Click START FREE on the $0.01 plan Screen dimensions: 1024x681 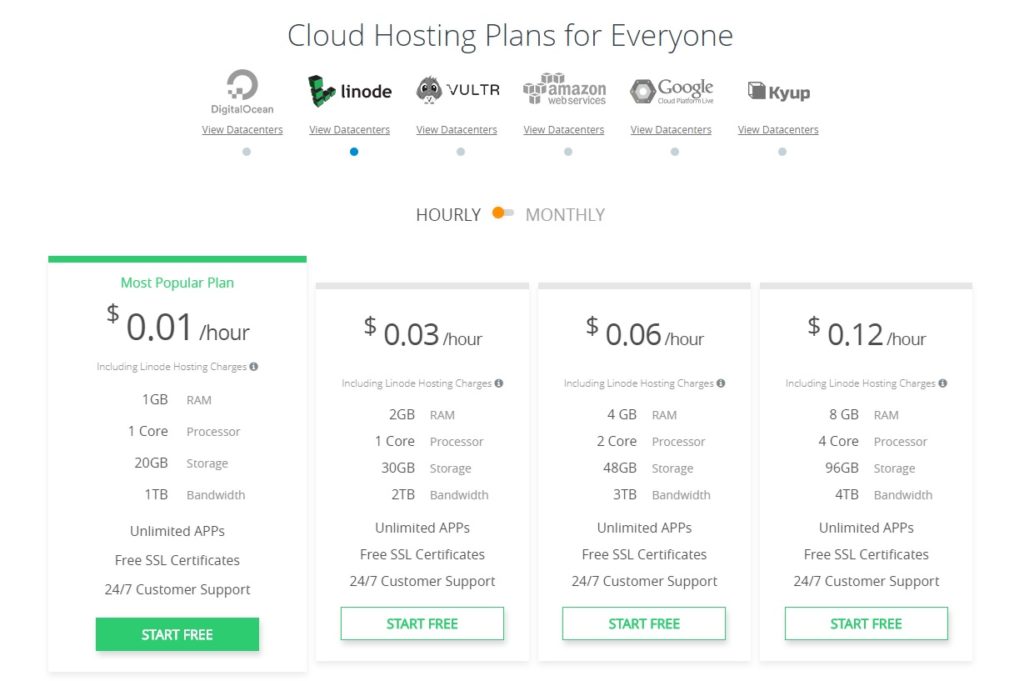(177, 634)
